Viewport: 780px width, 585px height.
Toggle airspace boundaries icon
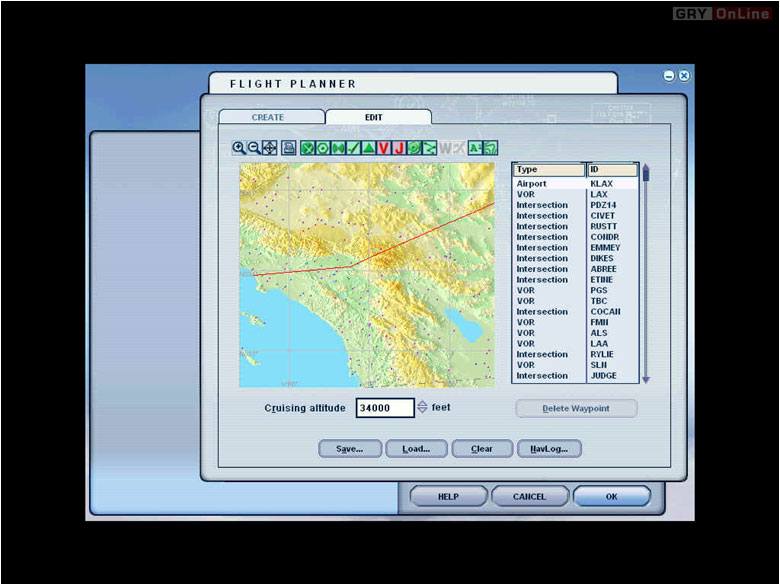pos(414,148)
